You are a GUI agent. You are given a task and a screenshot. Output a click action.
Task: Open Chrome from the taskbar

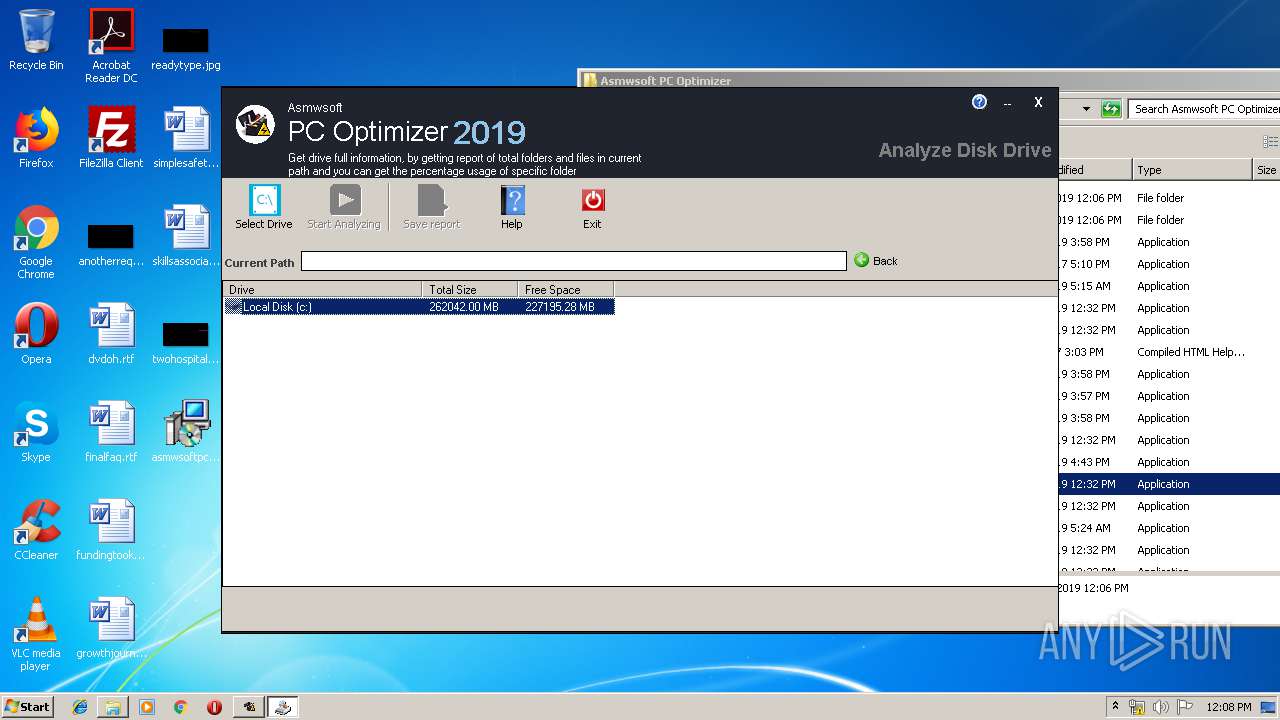pyautogui.click(x=180, y=707)
